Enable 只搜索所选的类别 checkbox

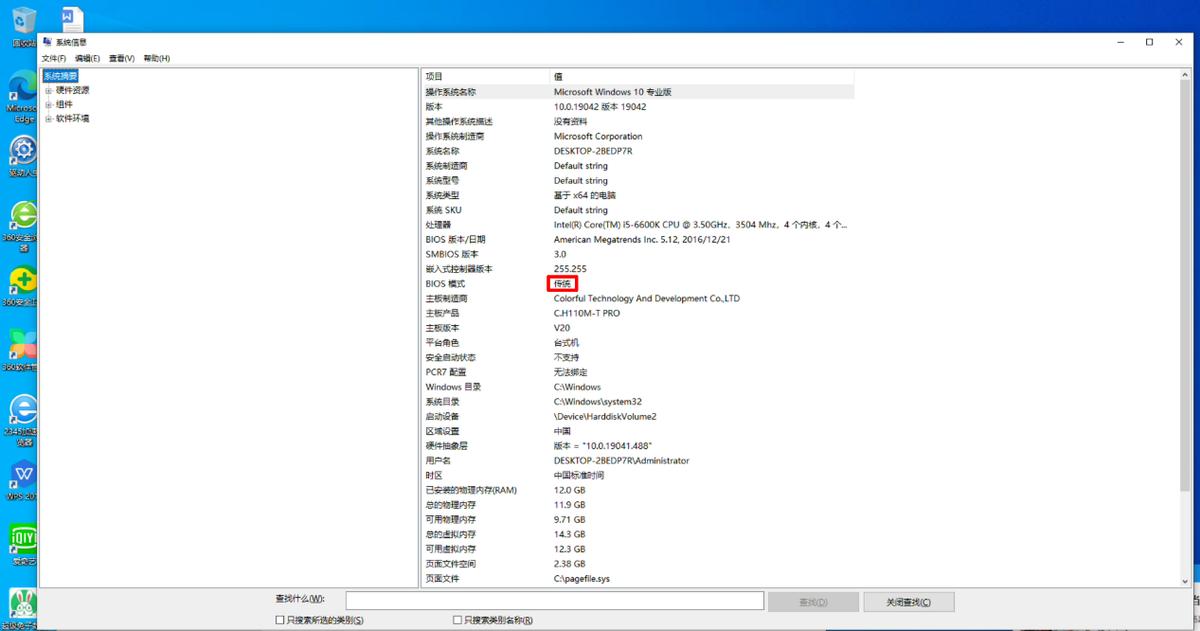[278, 620]
